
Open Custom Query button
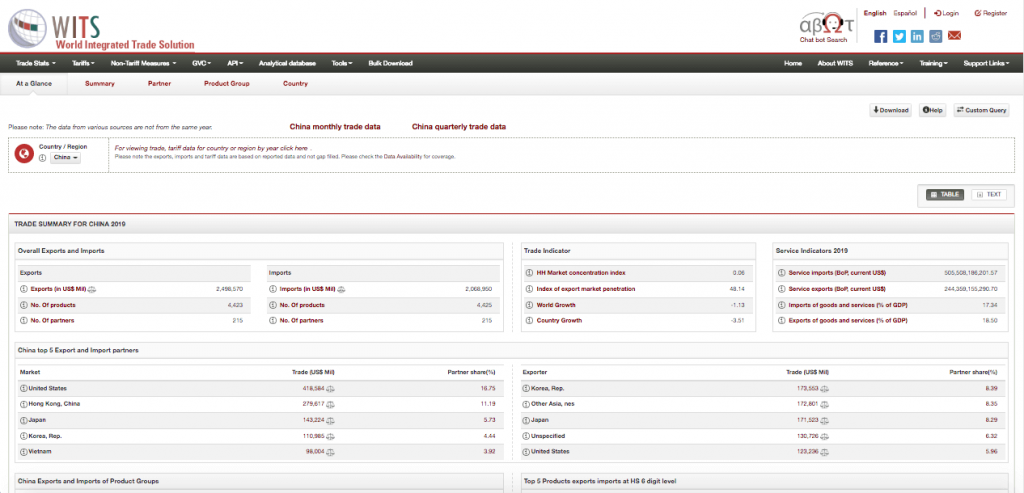[981, 110]
